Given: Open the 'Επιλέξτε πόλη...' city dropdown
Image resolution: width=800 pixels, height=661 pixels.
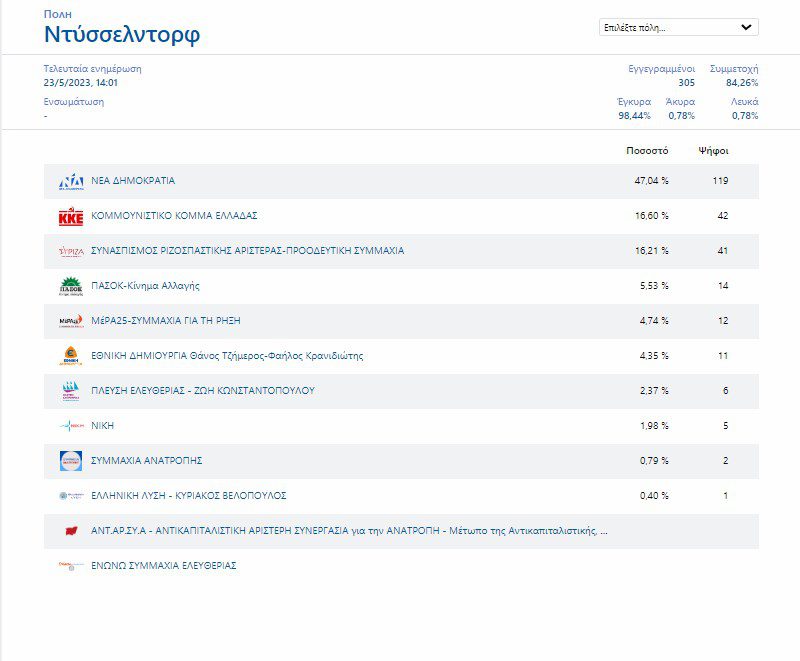Looking at the screenshot, I should [679, 27].
